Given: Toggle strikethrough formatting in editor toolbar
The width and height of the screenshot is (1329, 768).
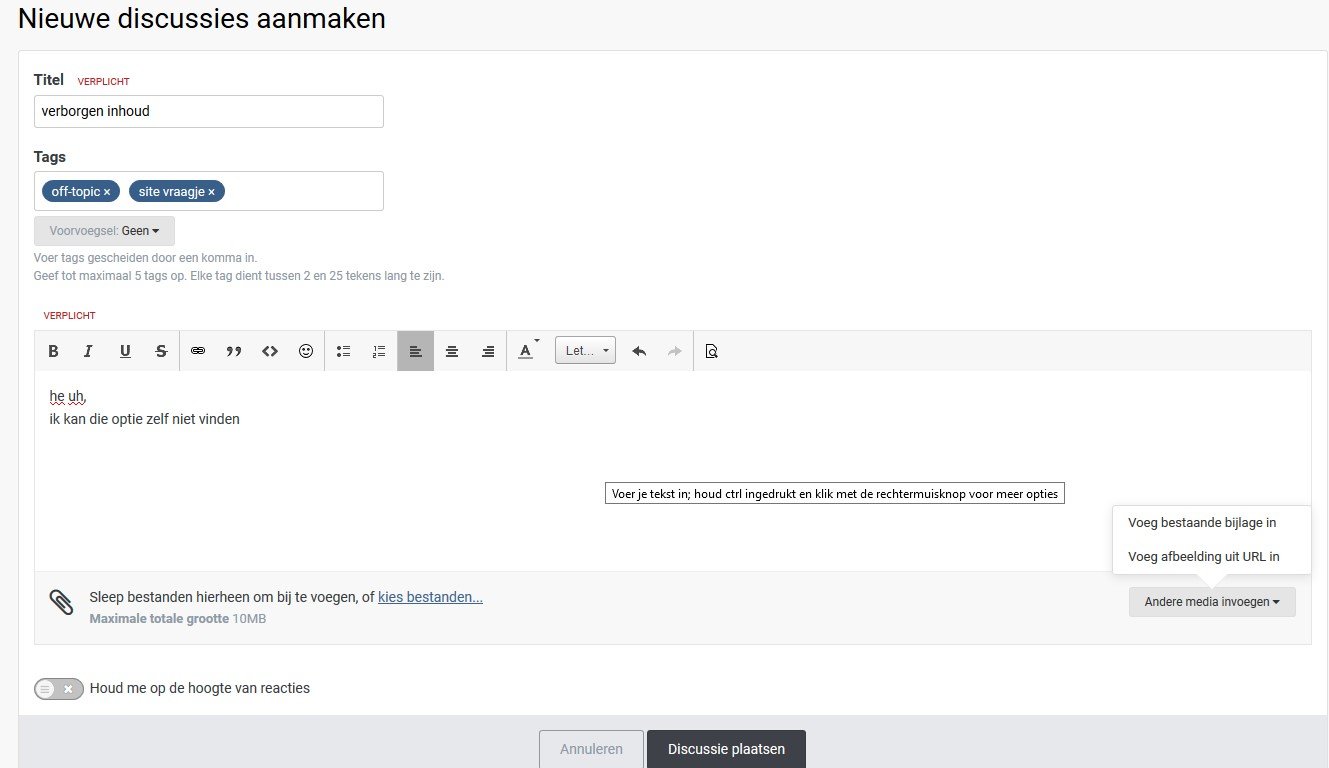Looking at the screenshot, I should click(161, 351).
